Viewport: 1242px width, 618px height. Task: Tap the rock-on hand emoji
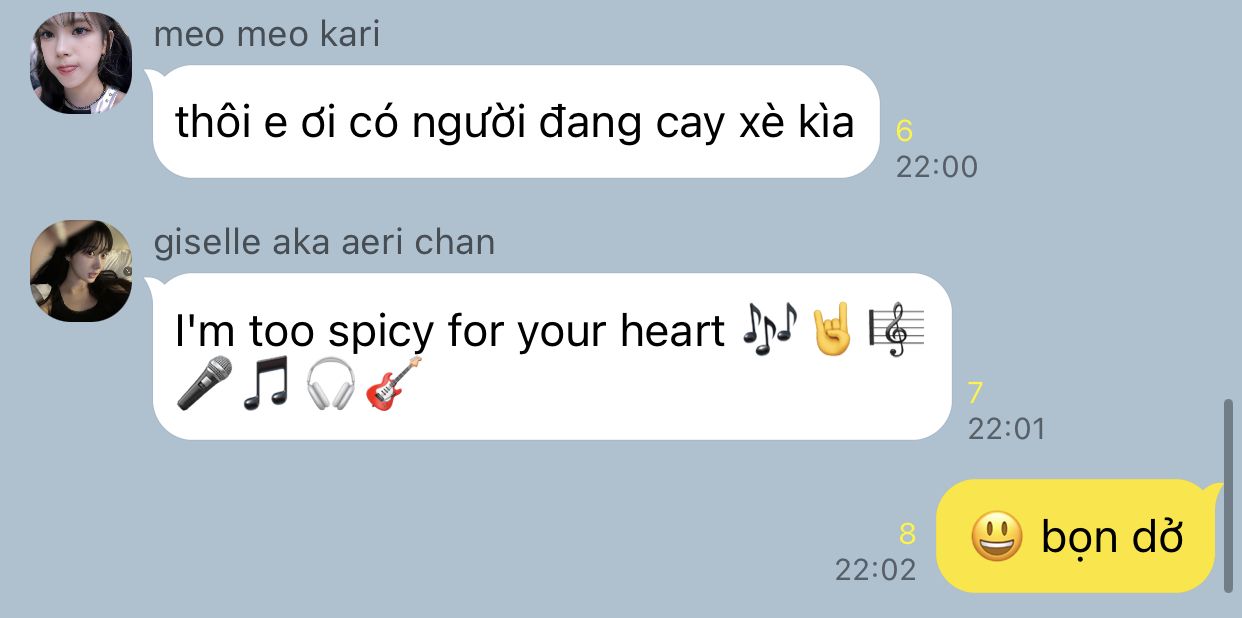click(832, 331)
